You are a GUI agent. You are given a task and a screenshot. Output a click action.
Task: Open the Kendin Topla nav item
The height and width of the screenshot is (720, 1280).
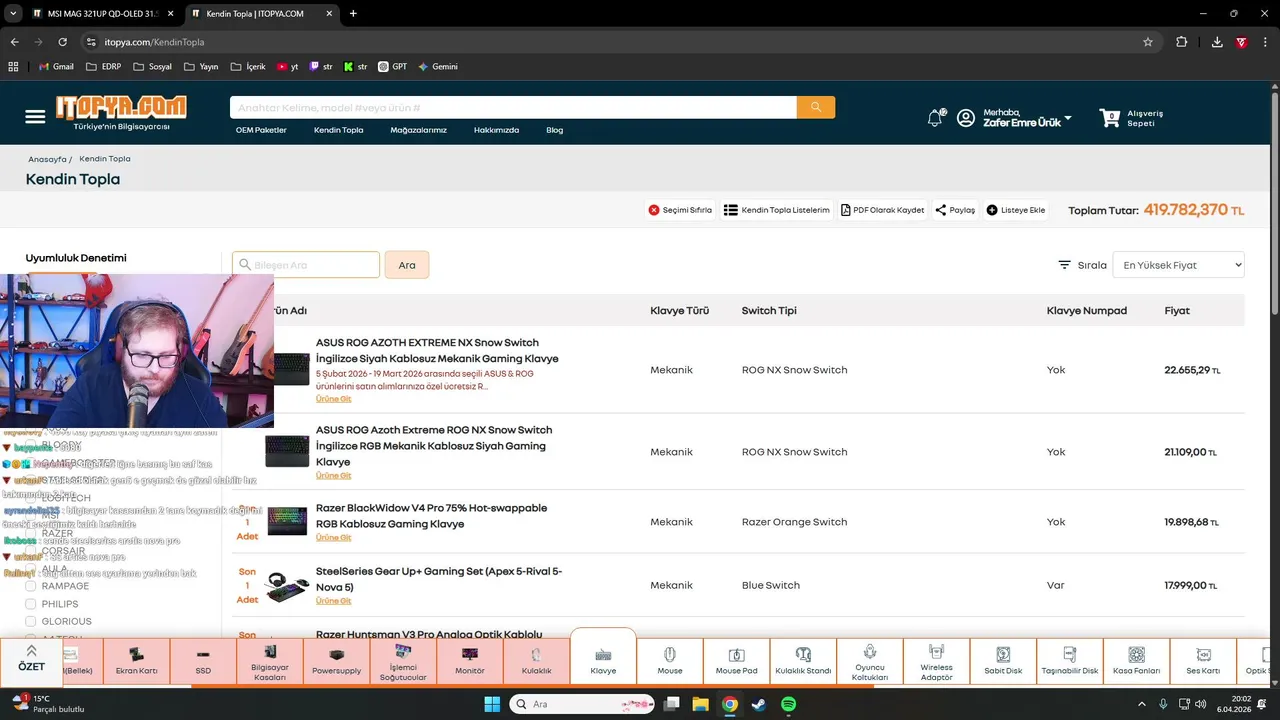pos(338,130)
